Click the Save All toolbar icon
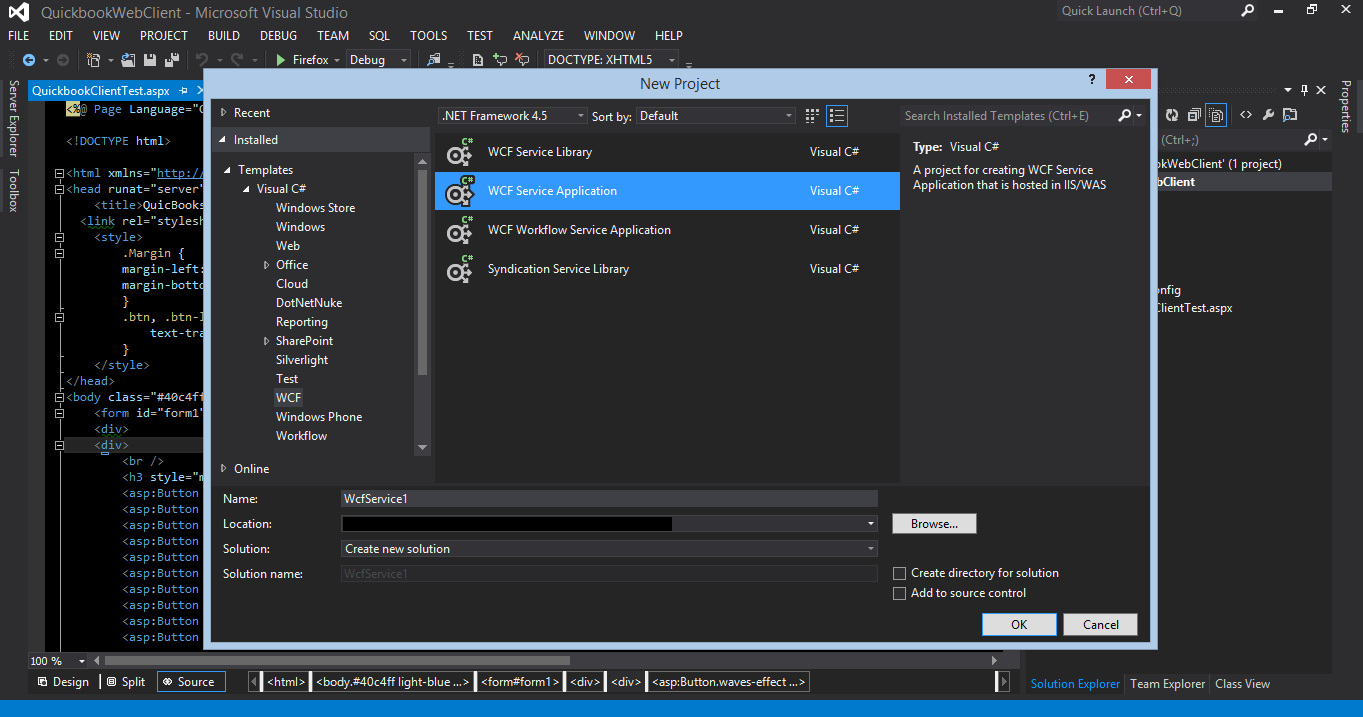This screenshot has height=717, width=1363. [173, 60]
